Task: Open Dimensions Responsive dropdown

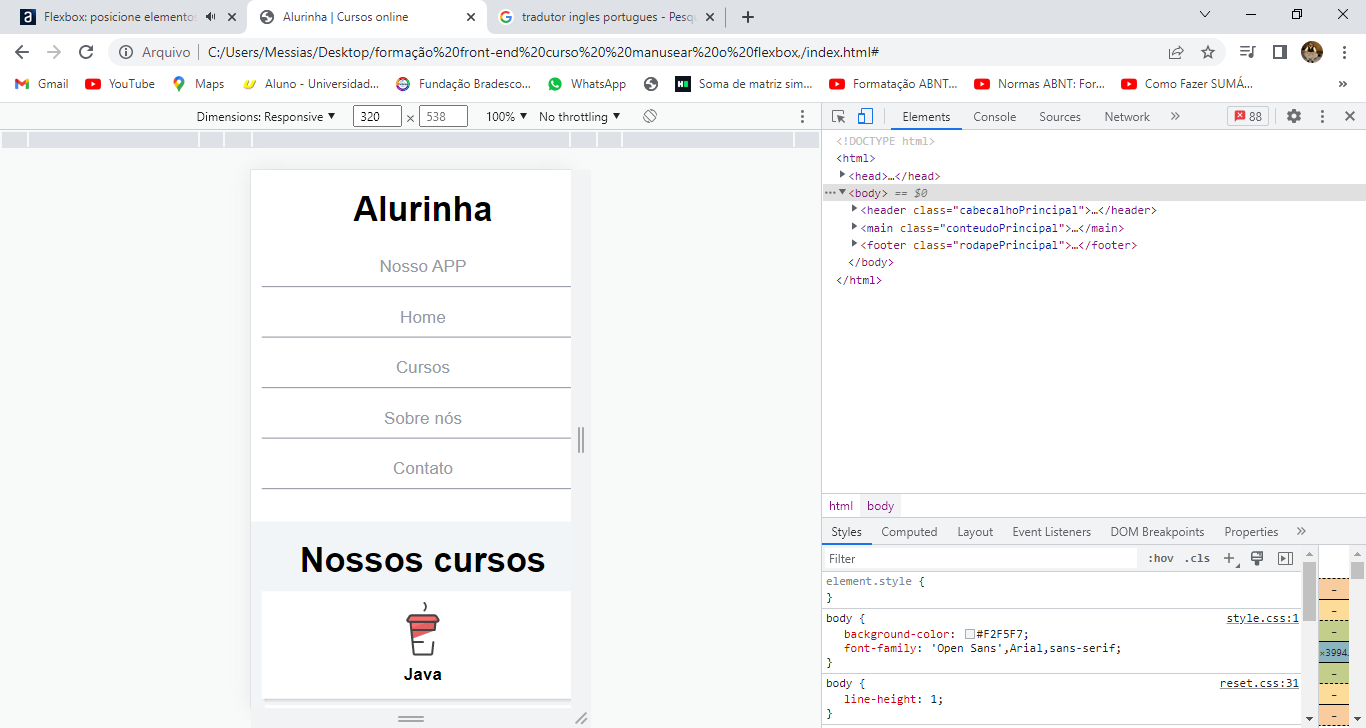Action: click(266, 117)
